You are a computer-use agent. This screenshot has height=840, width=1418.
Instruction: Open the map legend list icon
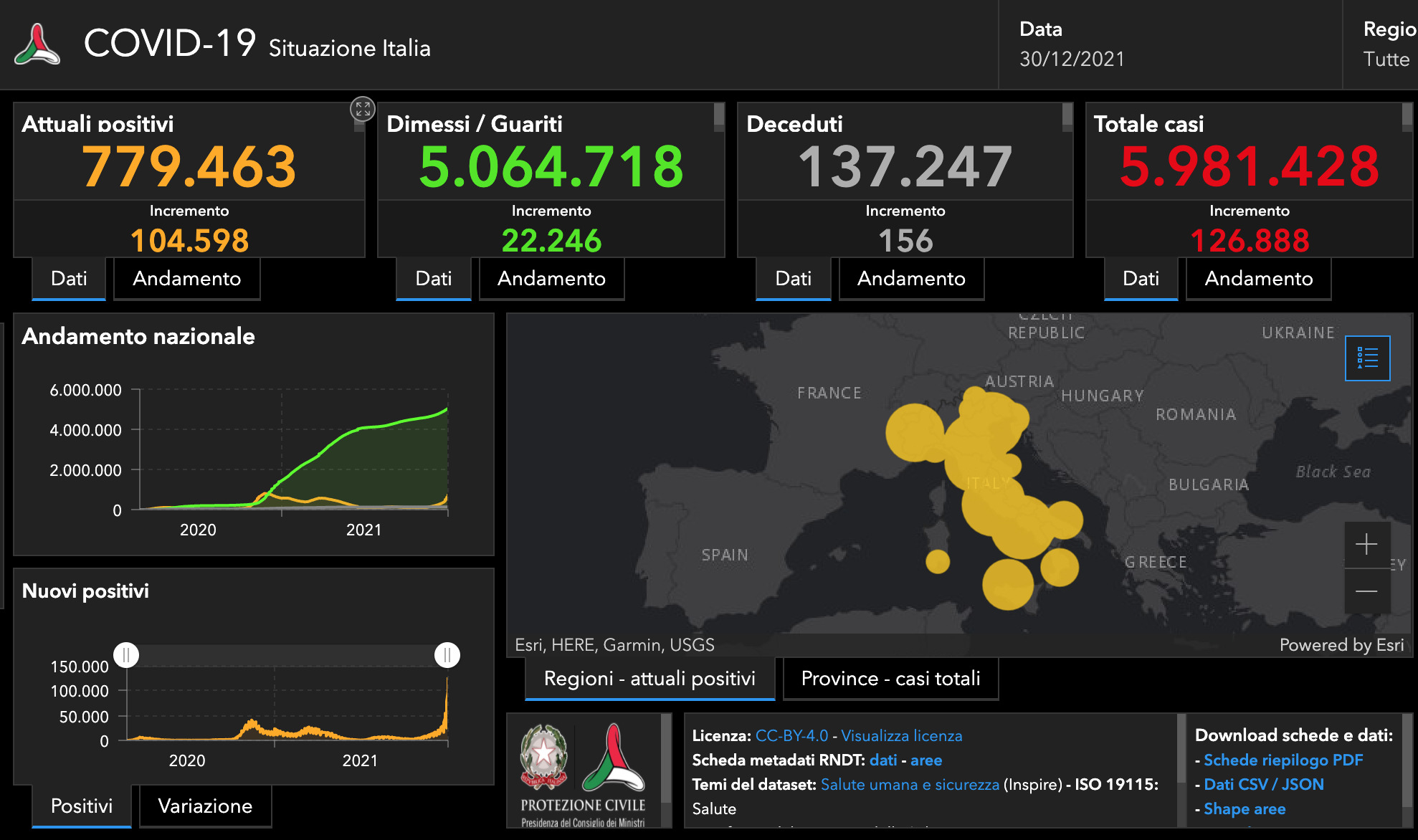(x=1367, y=358)
